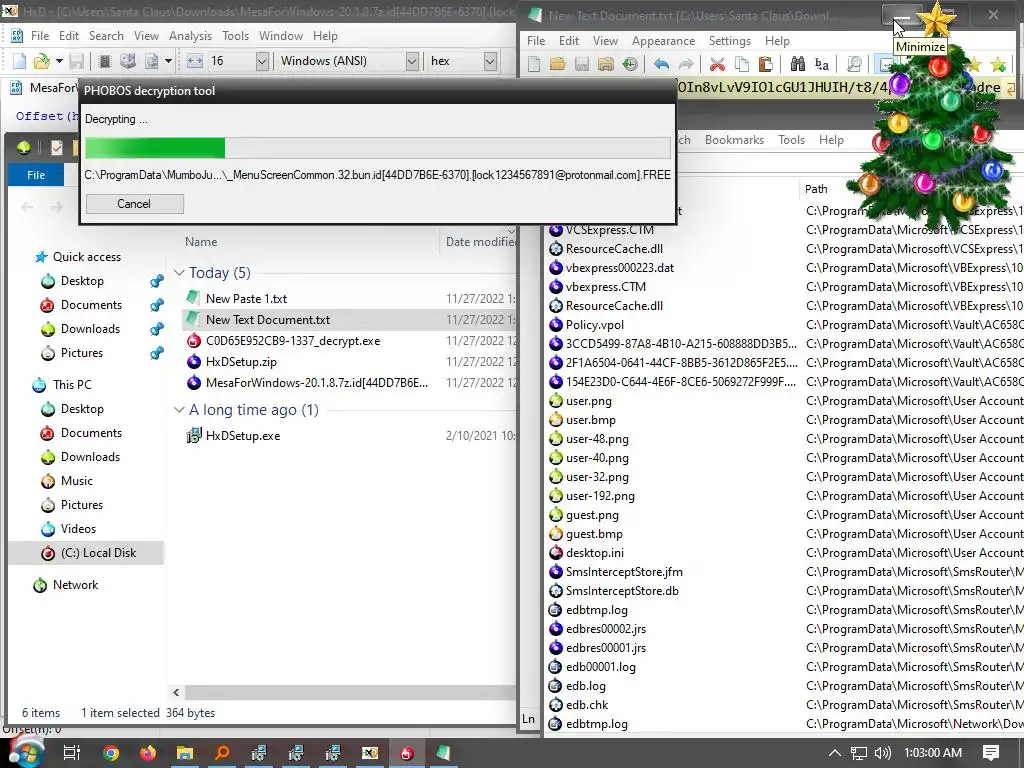Click Cut scissors icon in Notepad2 toolbar
Viewport: 1024px width, 768px height.
(x=717, y=64)
